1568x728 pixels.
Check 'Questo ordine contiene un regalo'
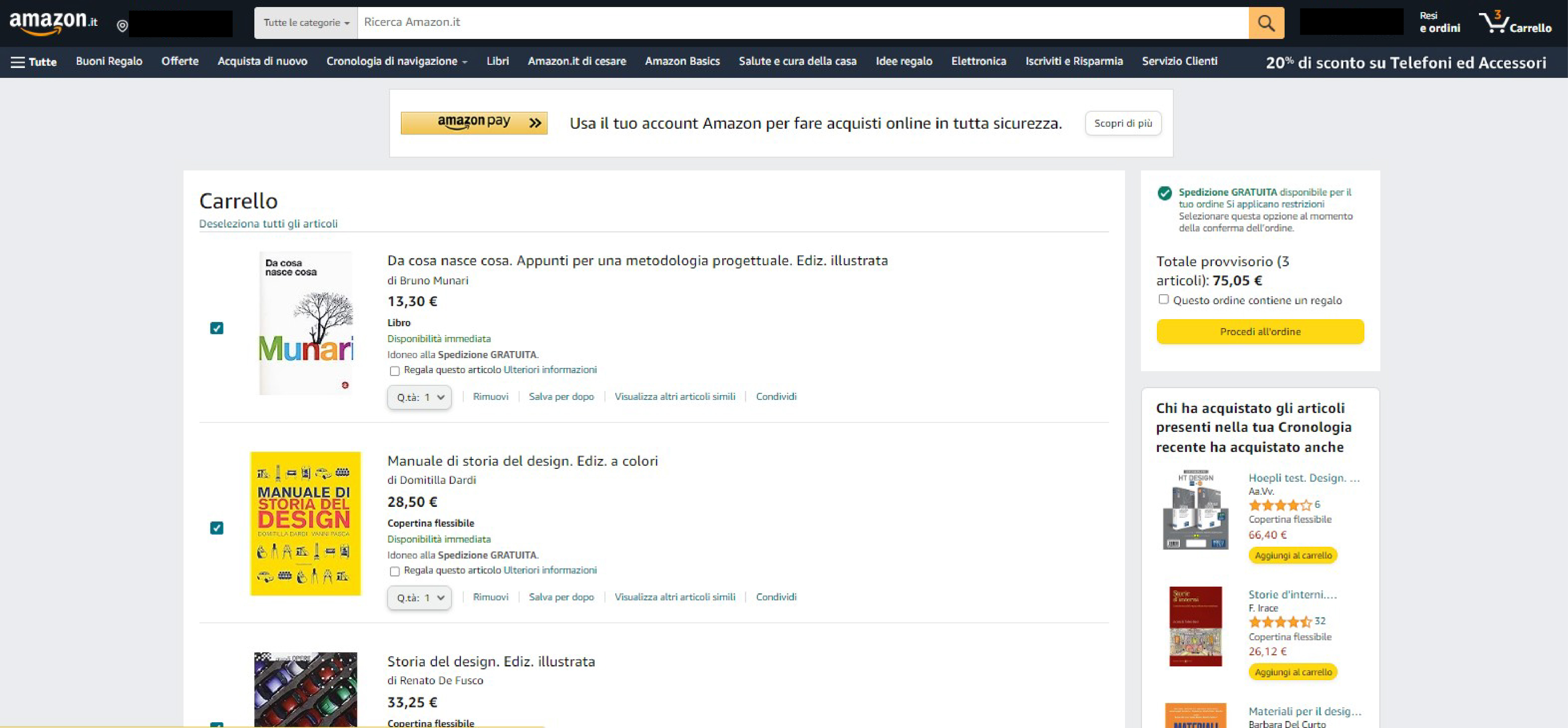point(1163,299)
